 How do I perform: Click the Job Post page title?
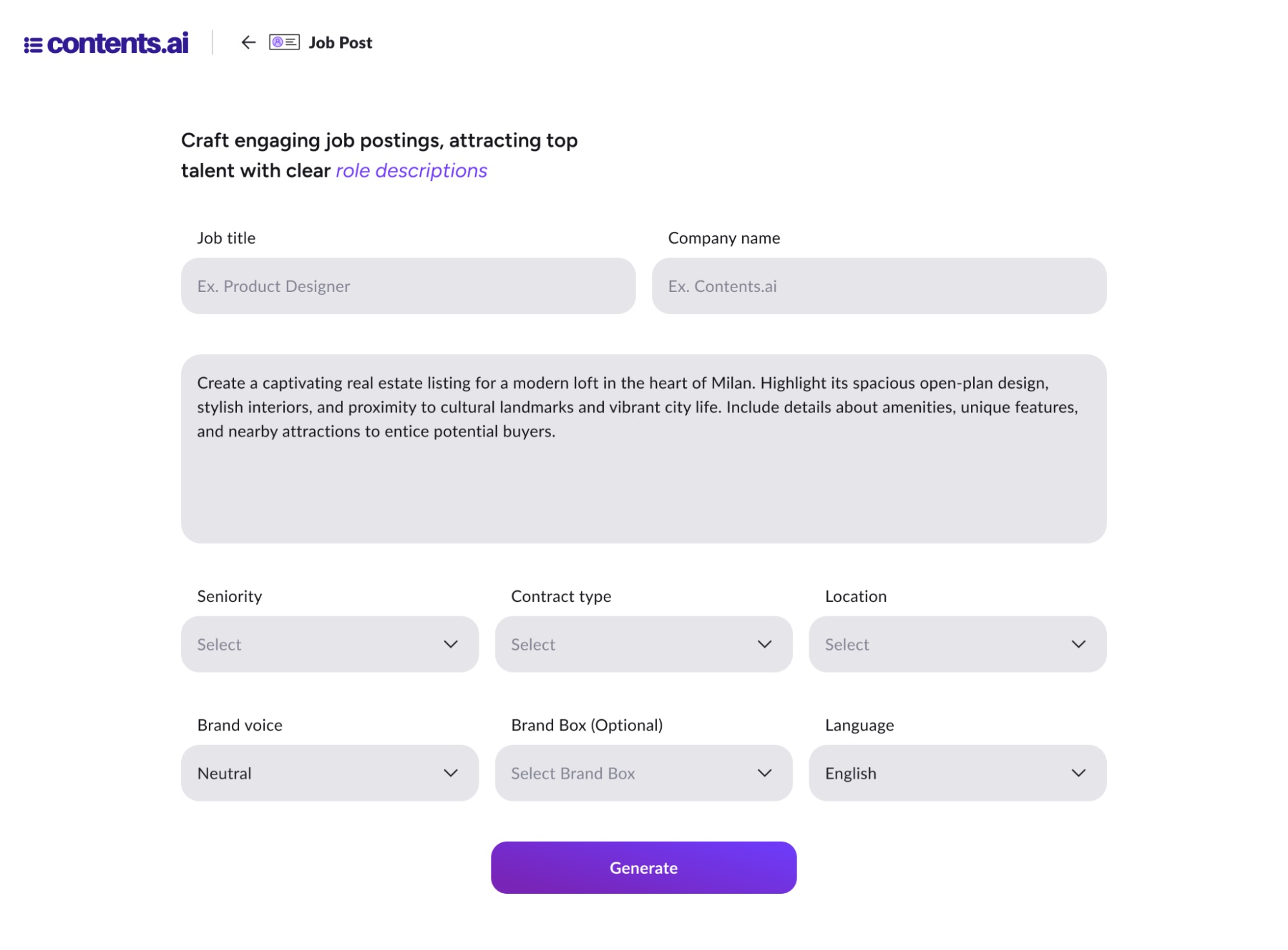(x=340, y=43)
